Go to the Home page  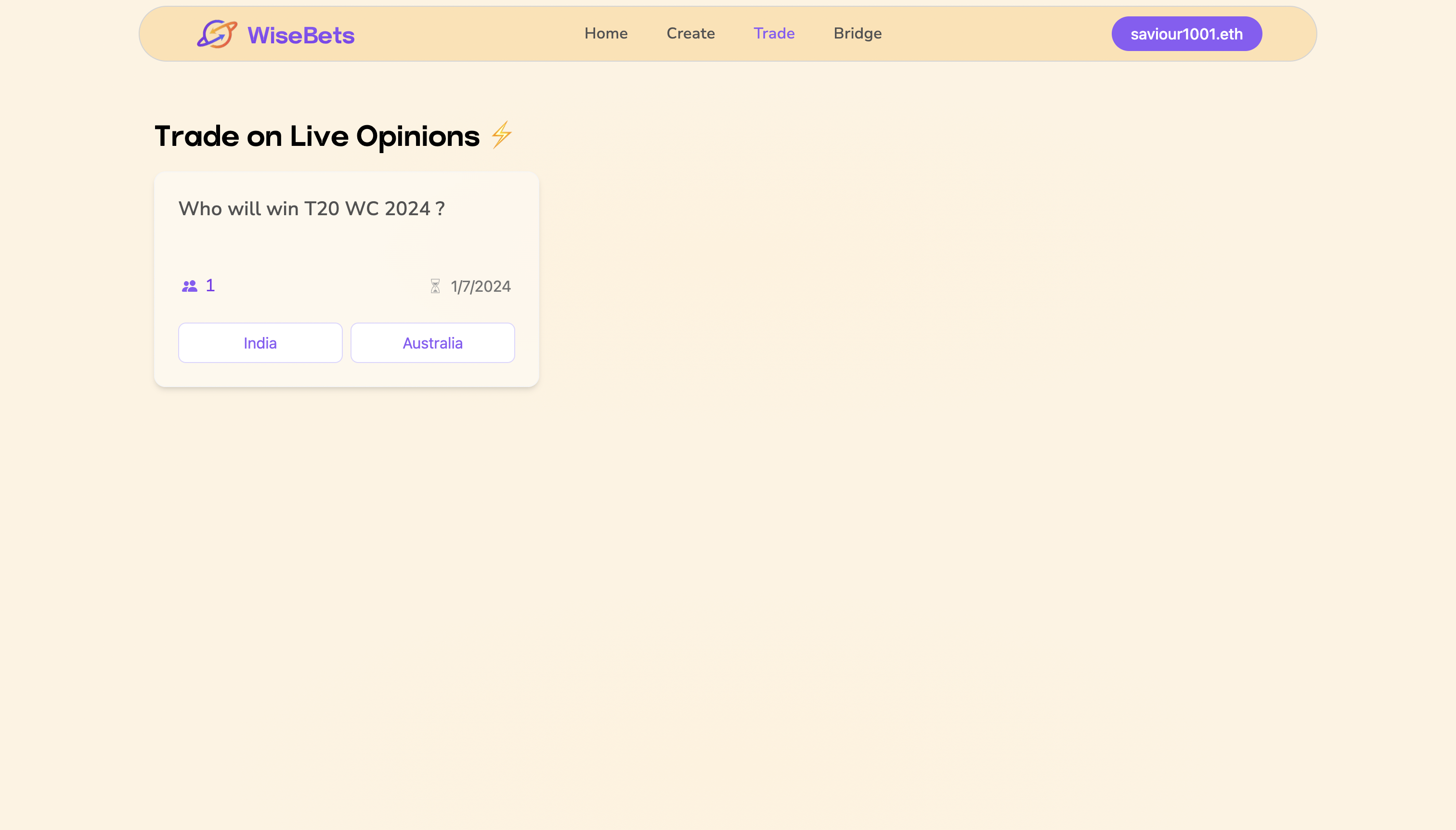point(605,34)
